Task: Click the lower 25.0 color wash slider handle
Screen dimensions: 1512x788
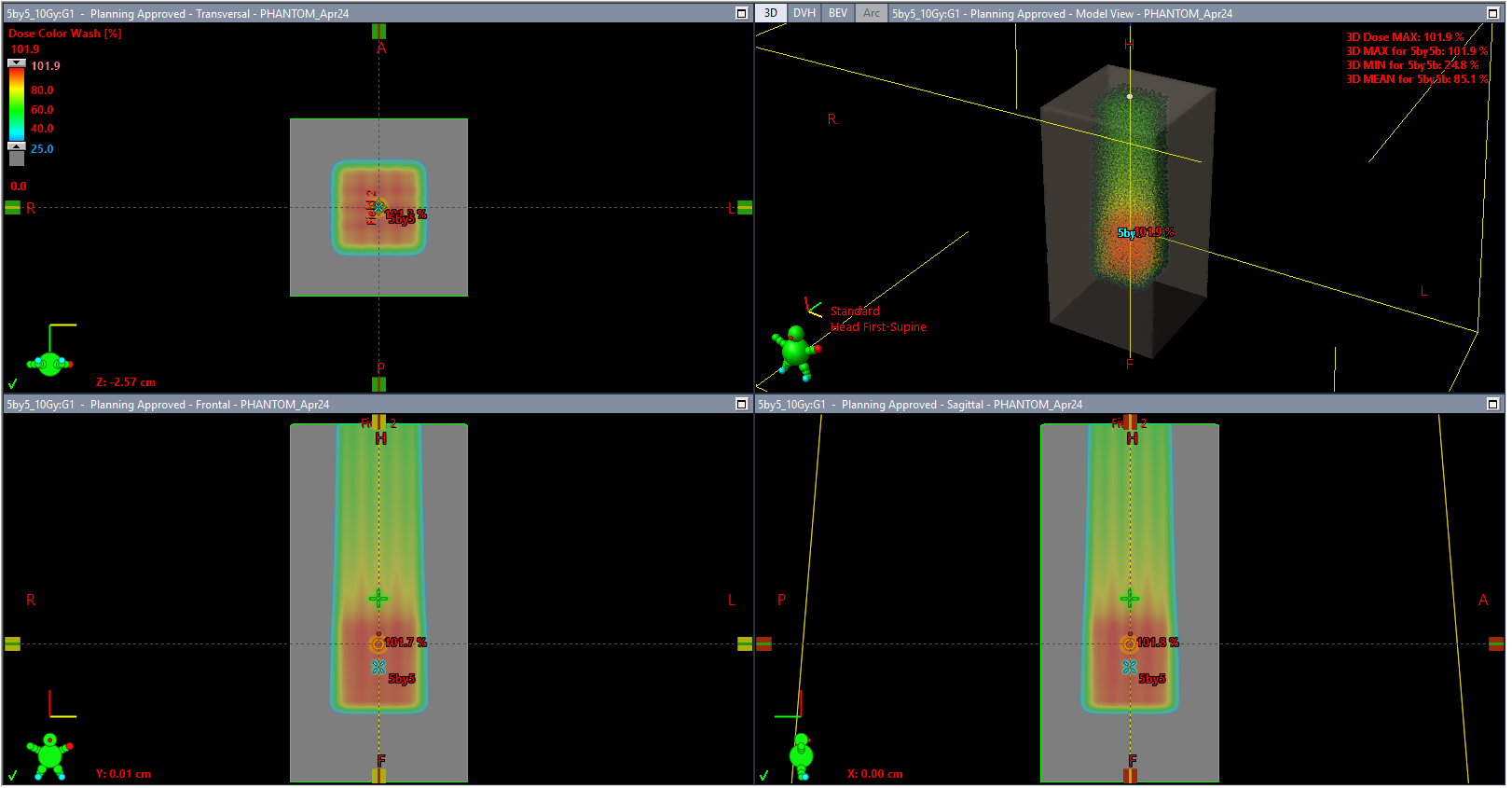Action: (16, 146)
